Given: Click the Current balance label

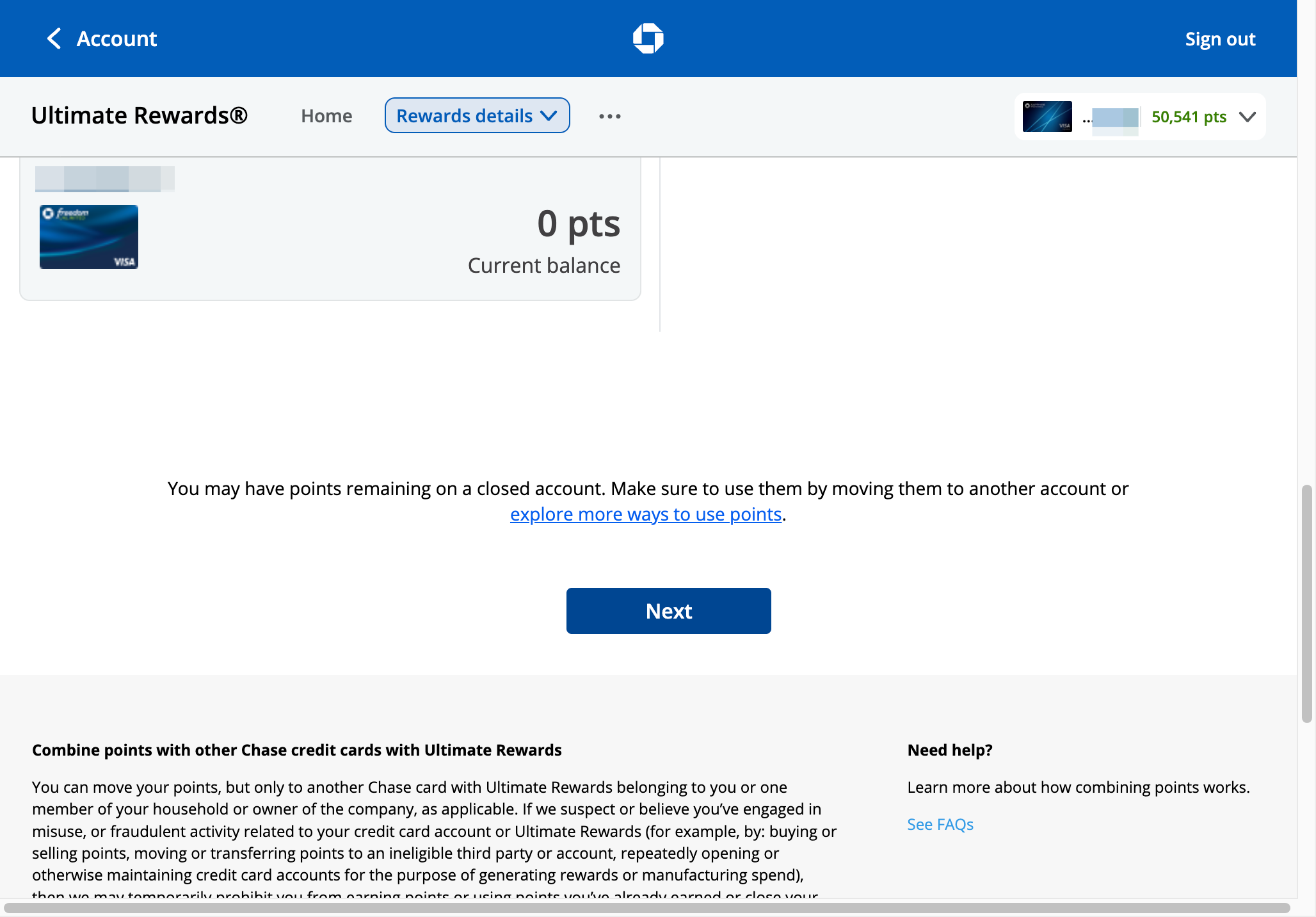Looking at the screenshot, I should click(x=544, y=265).
